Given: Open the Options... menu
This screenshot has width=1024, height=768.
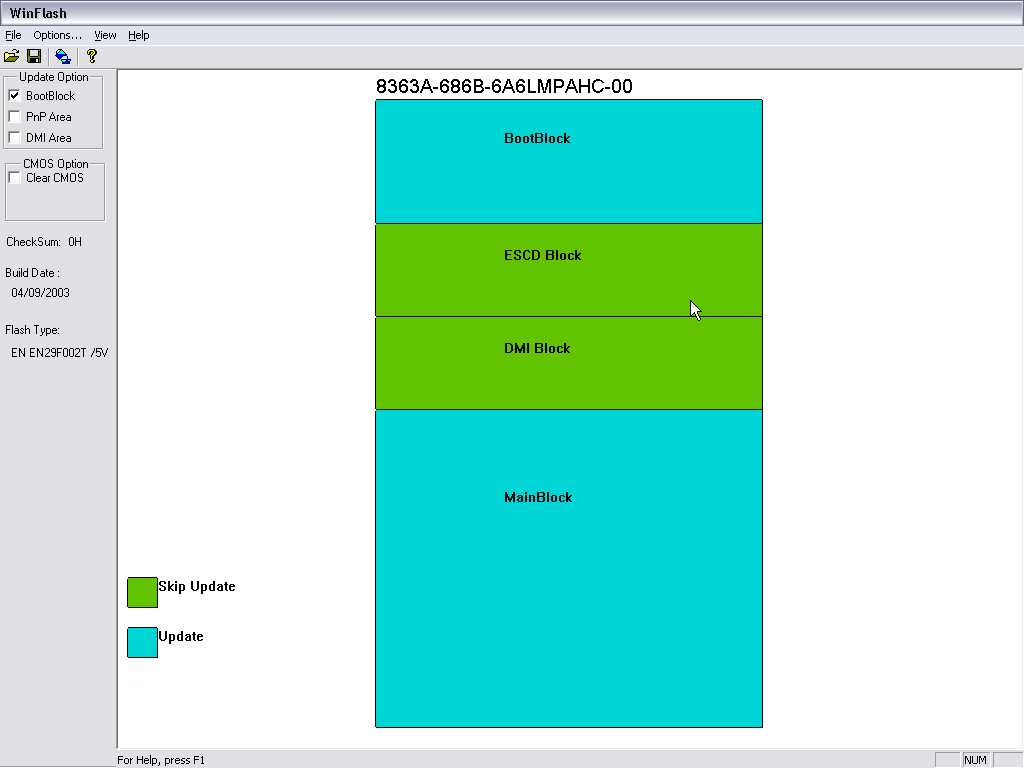Looking at the screenshot, I should (57, 35).
